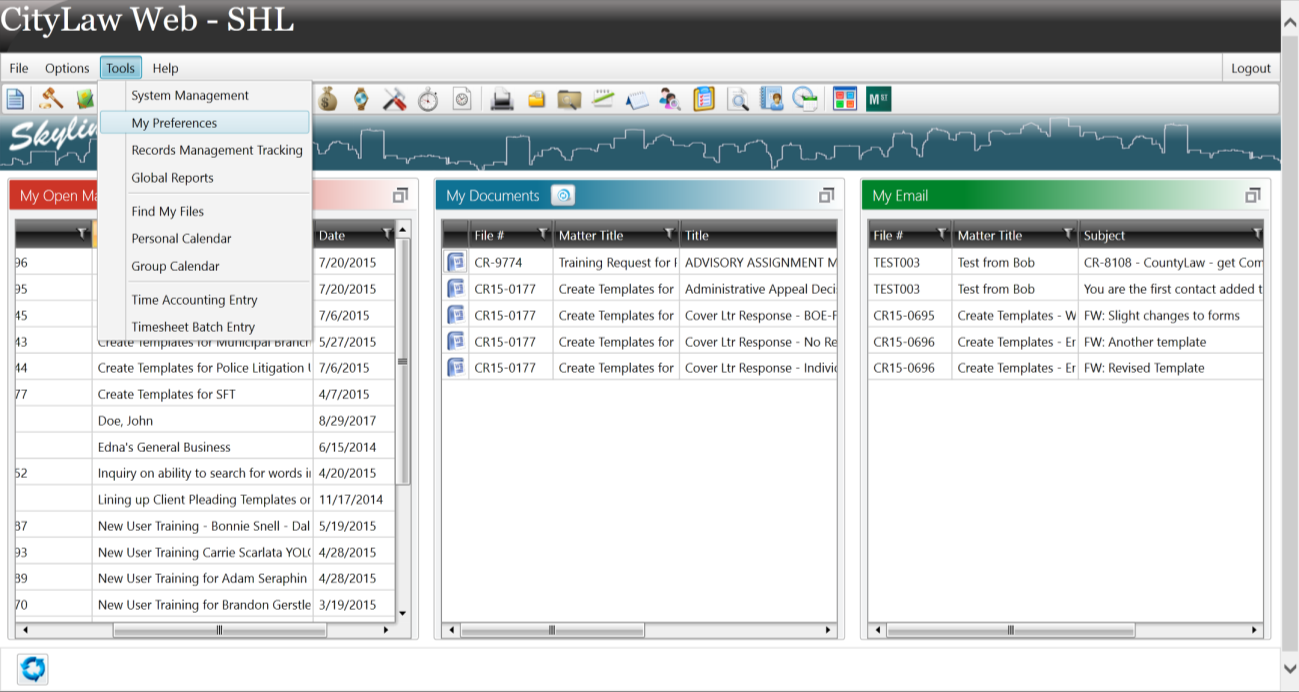Click the refresh icon in My Documents header
This screenshot has height=692, width=1299.
565,195
